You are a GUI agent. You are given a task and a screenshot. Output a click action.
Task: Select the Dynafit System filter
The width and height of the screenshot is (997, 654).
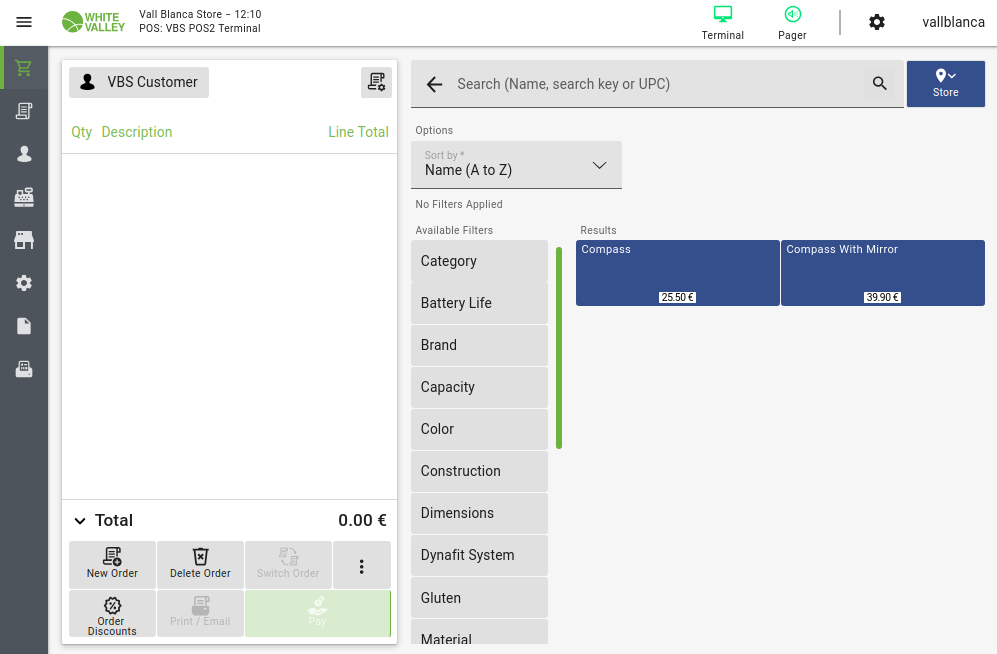(479, 554)
